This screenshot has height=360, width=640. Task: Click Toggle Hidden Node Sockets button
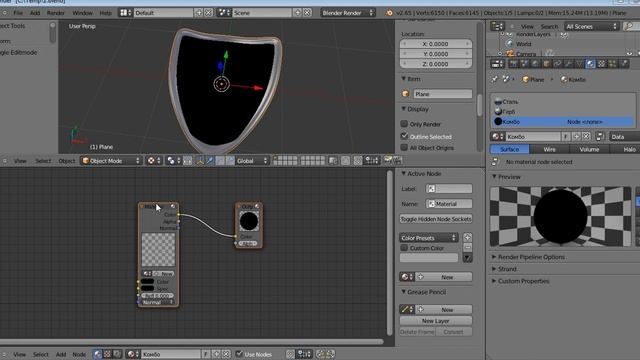(x=436, y=219)
